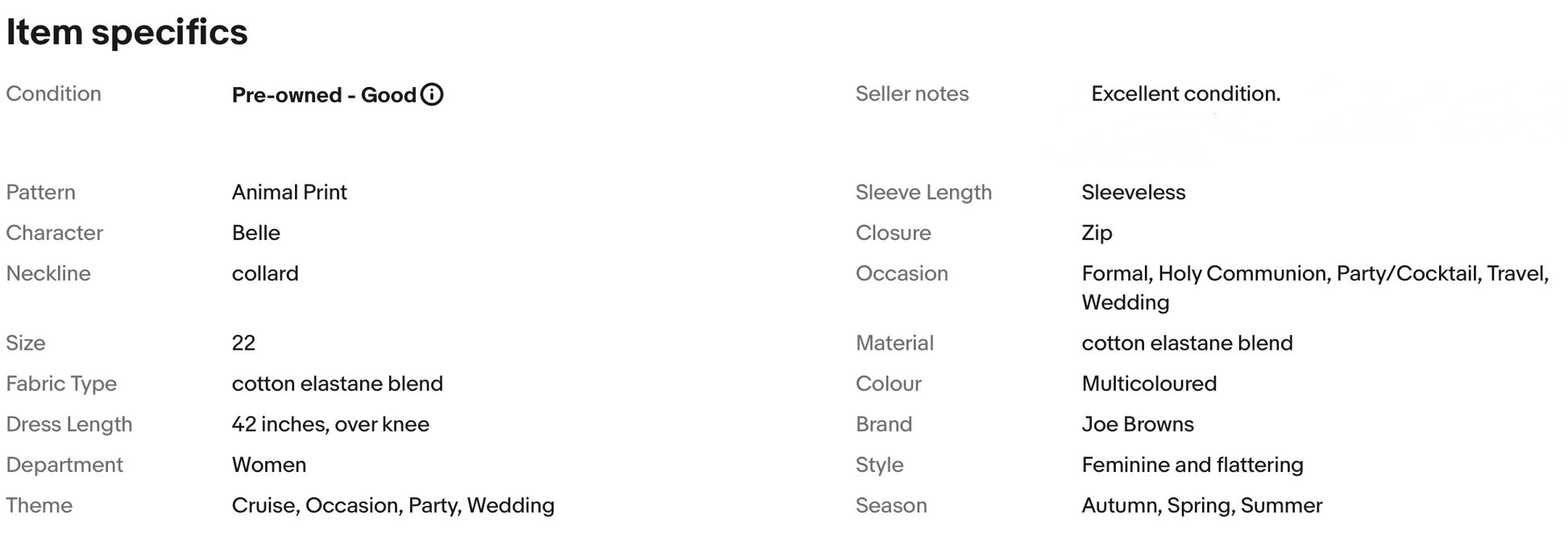The height and width of the screenshot is (535, 1568).
Task: Click the Zip closure value
Action: click(x=1097, y=233)
